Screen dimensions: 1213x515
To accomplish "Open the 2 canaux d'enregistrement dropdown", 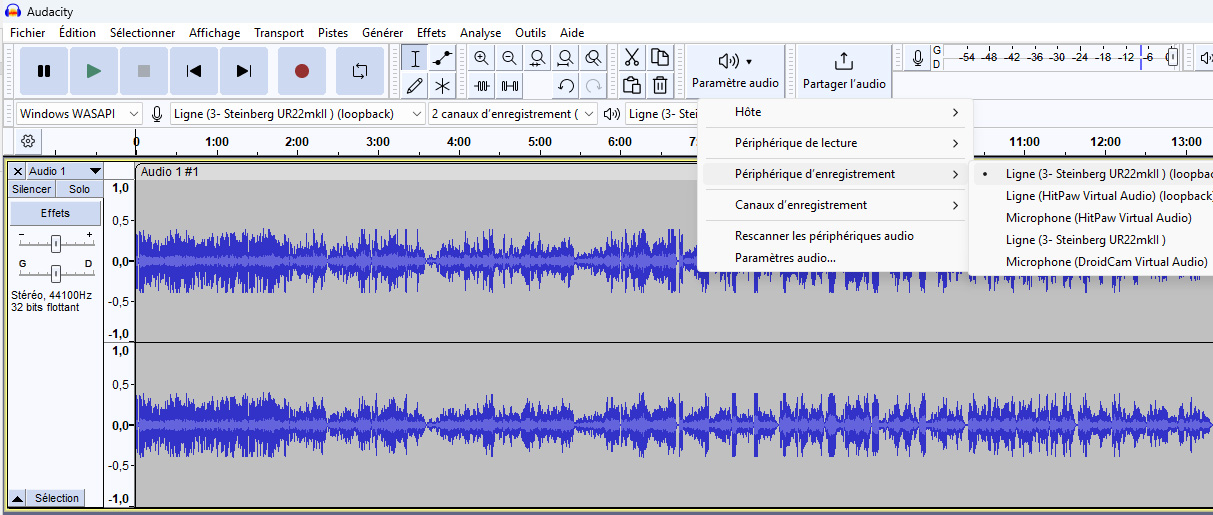I will (513, 114).
